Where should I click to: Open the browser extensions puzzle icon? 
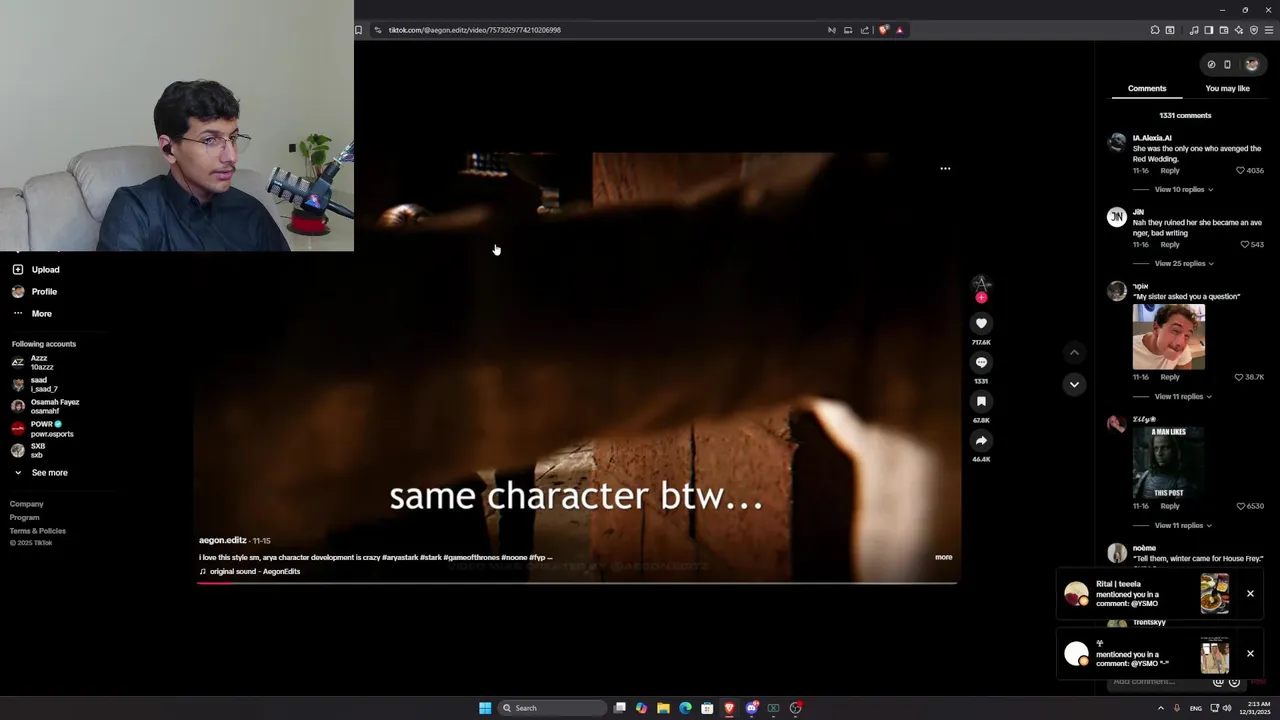pyautogui.click(x=1155, y=30)
